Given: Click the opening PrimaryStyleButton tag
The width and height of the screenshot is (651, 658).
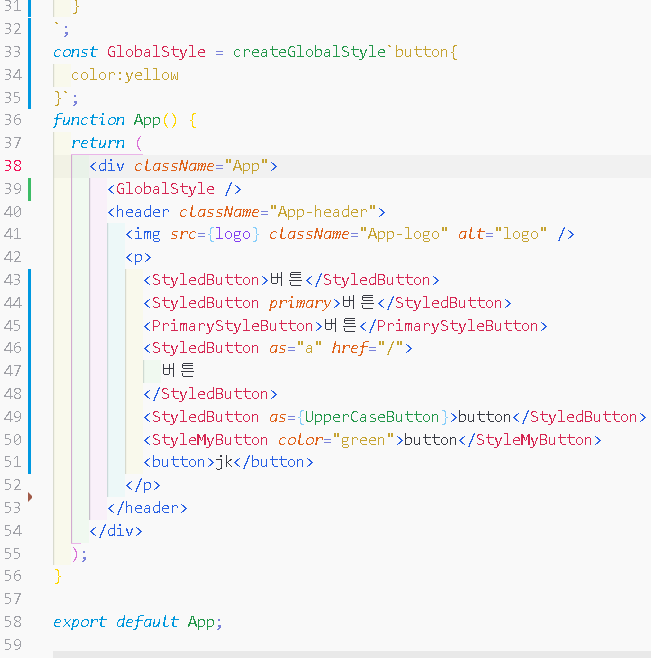Looking at the screenshot, I should click(233, 326).
